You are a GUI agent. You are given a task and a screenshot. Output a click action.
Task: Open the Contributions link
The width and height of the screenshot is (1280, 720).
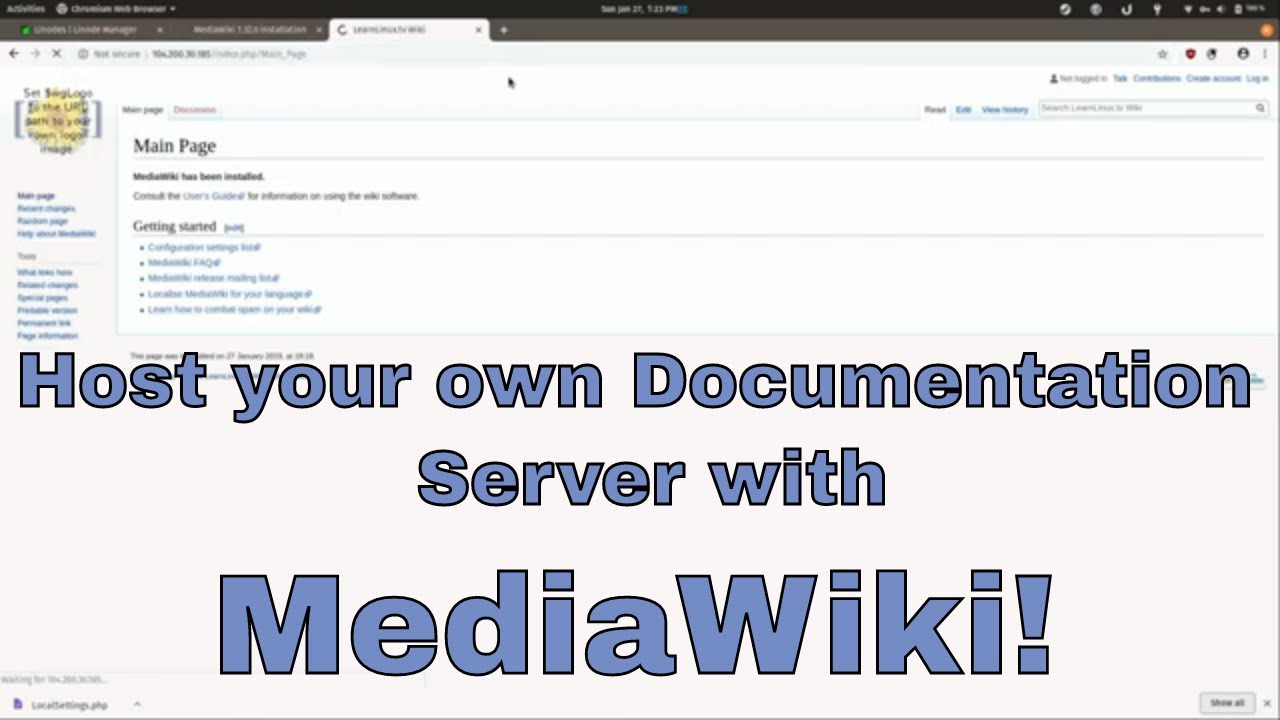pyautogui.click(x=1157, y=79)
